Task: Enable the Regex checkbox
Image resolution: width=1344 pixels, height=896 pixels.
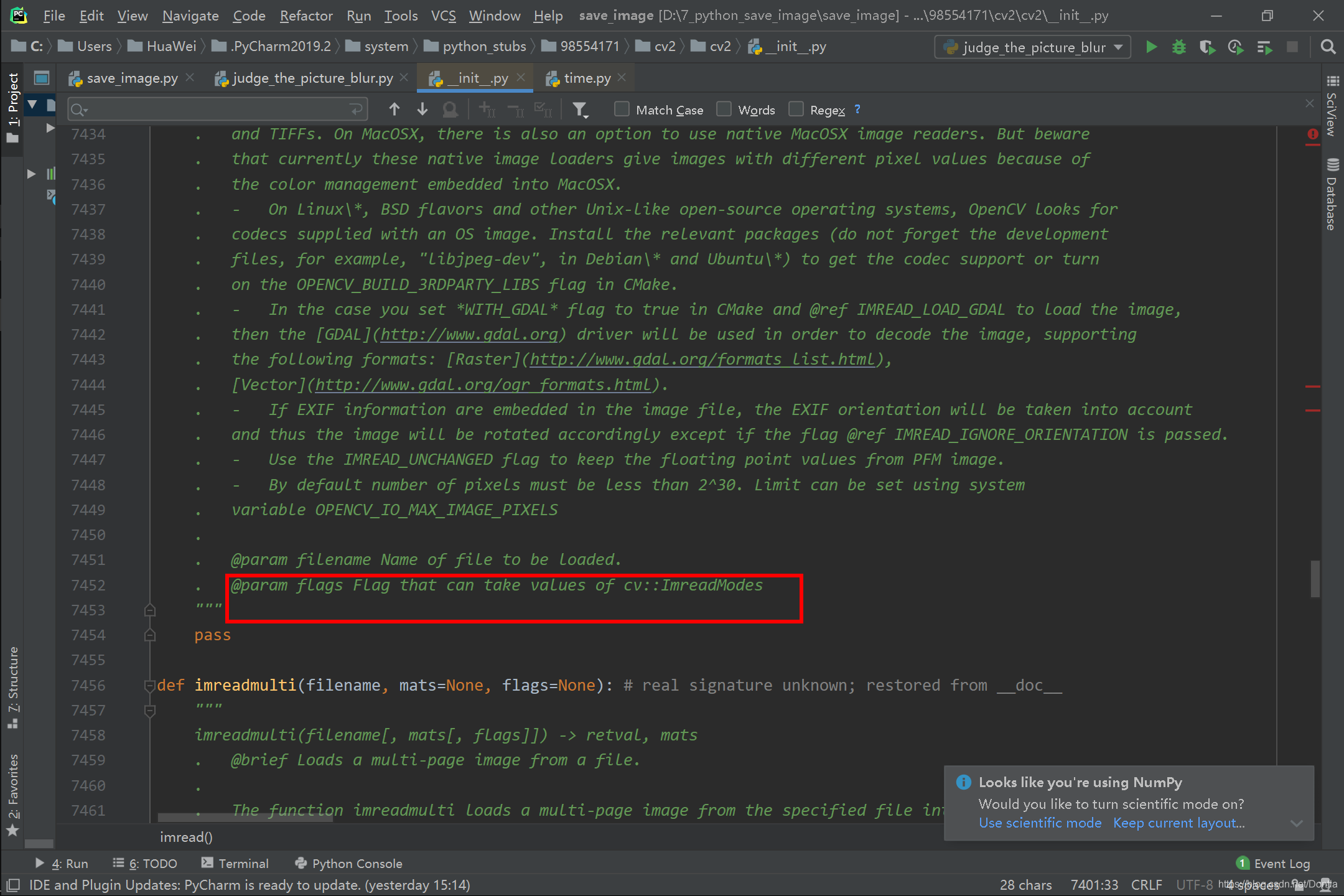Action: click(x=796, y=110)
